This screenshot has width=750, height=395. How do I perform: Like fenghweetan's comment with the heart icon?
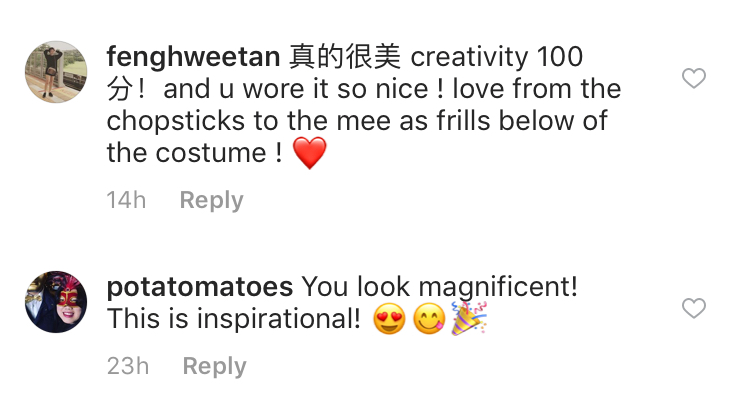[x=694, y=78]
